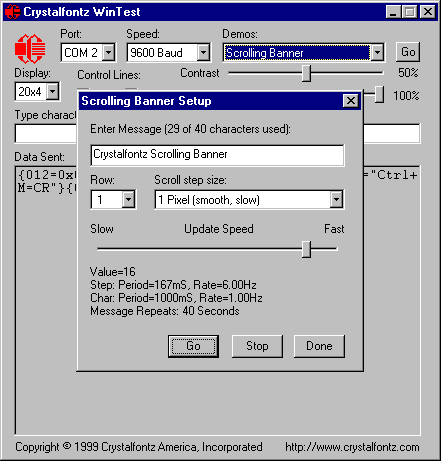Expand the Scroll step size dropdown
Viewport: 441px width, 461px height.
click(336, 200)
